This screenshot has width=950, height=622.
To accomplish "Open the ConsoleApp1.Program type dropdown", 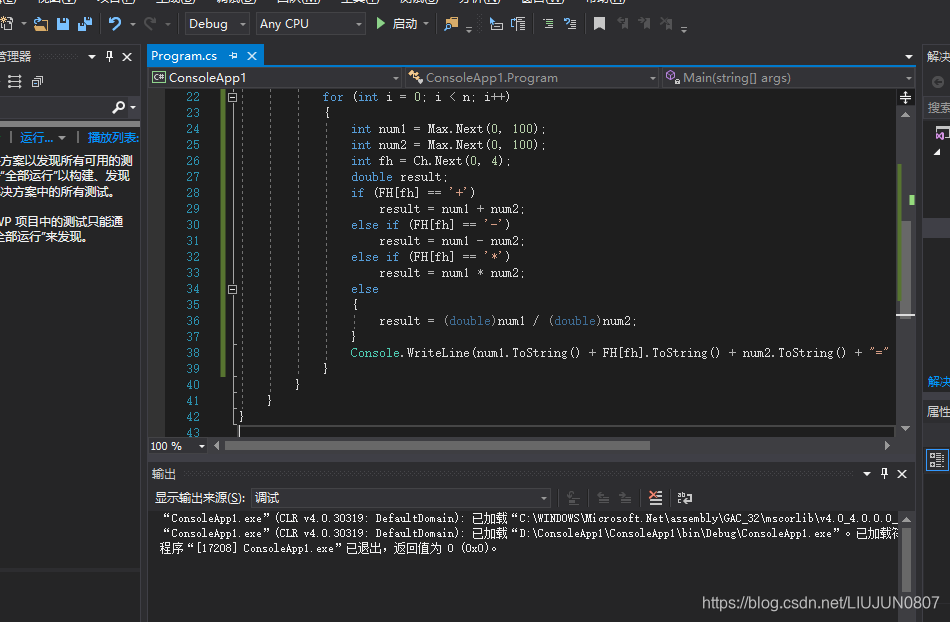I will (x=532, y=78).
